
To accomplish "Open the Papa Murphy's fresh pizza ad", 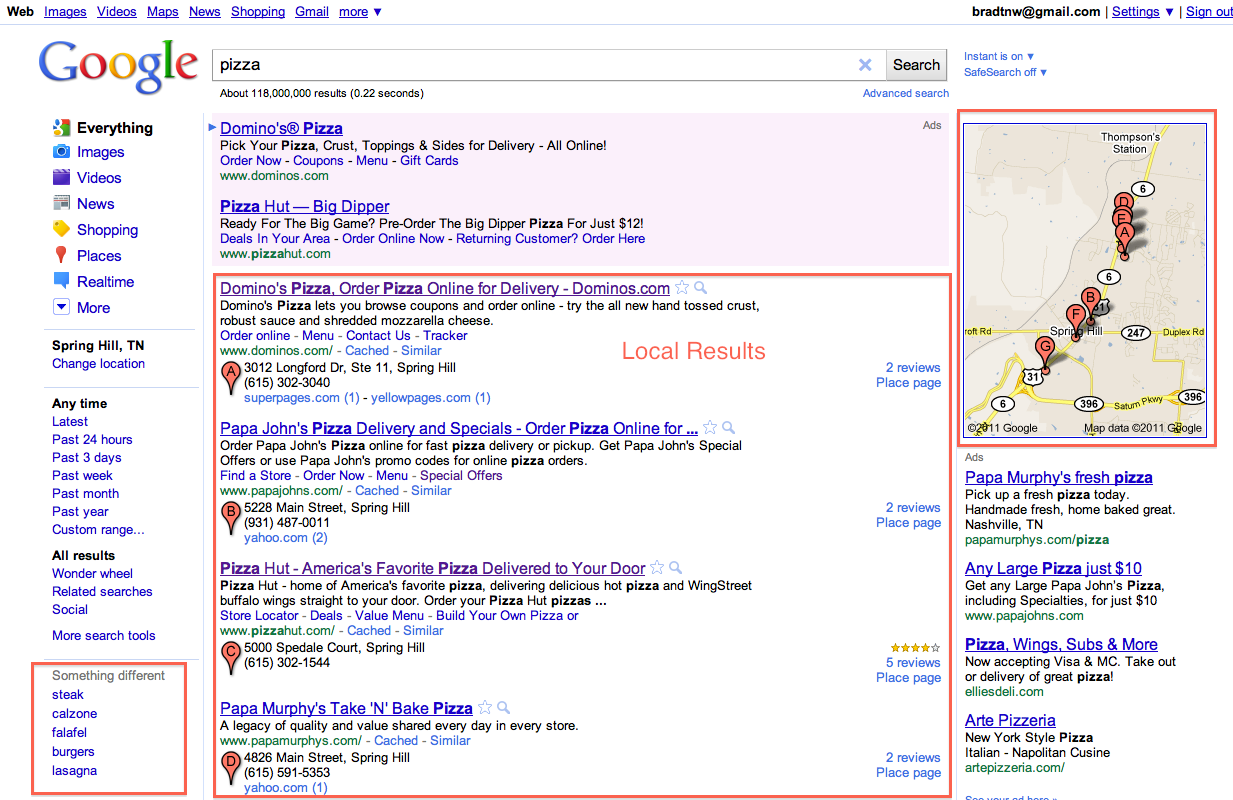I will coord(1059,478).
